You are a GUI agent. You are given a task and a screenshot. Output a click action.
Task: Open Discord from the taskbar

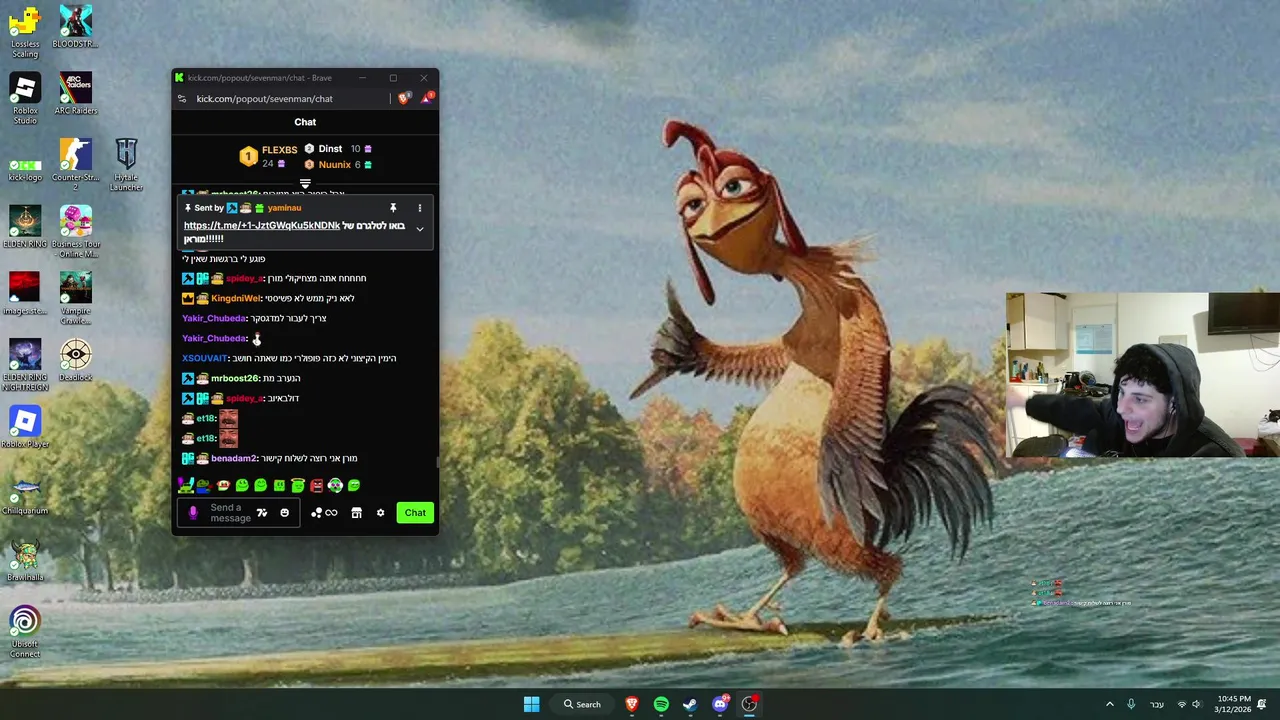pos(720,704)
